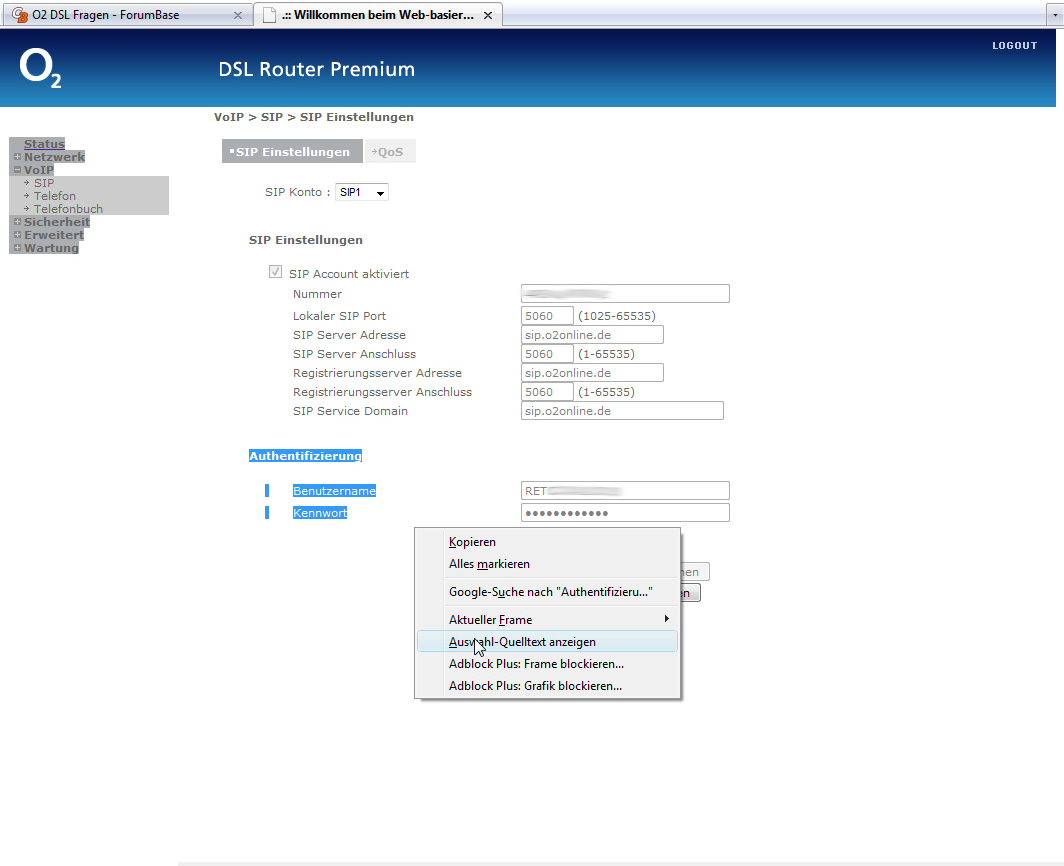Viewport: 1064px width, 866px height.
Task: Switch to QoS tab
Action: point(390,152)
